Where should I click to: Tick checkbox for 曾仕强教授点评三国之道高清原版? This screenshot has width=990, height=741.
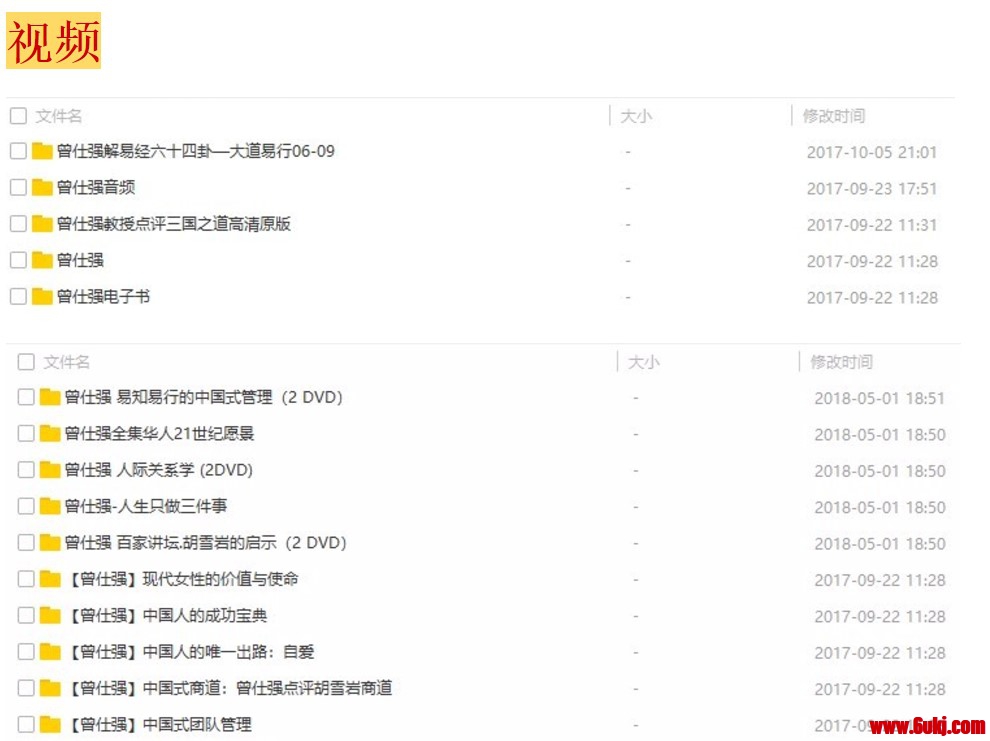point(18,223)
